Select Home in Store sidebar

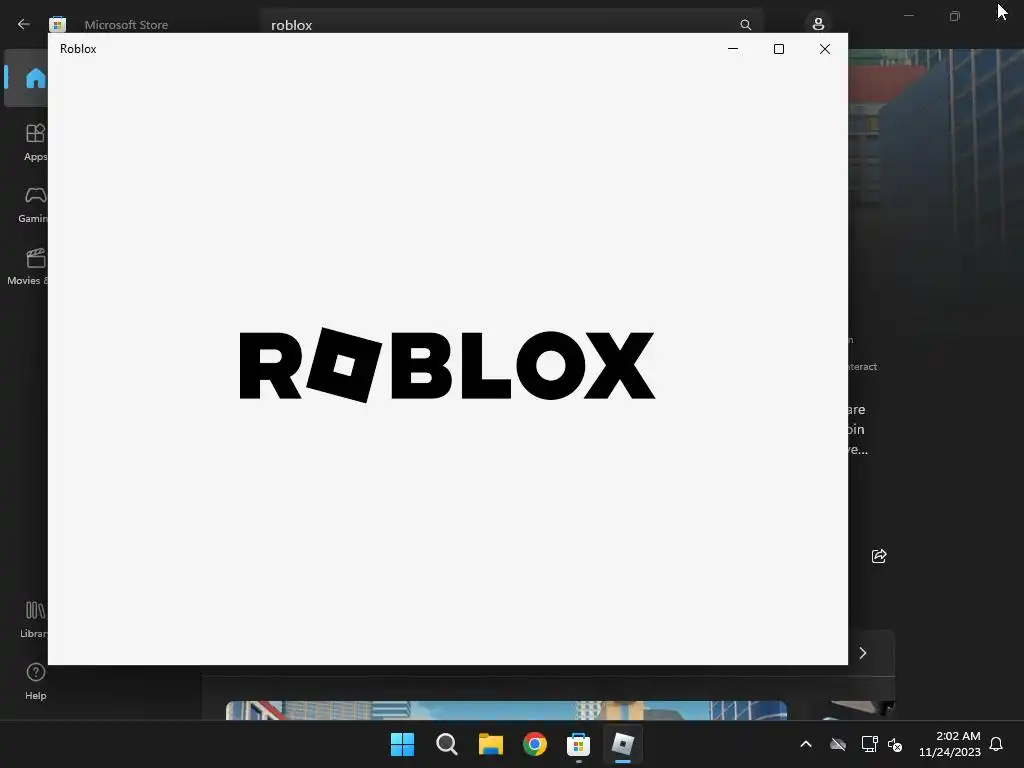[26, 78]
